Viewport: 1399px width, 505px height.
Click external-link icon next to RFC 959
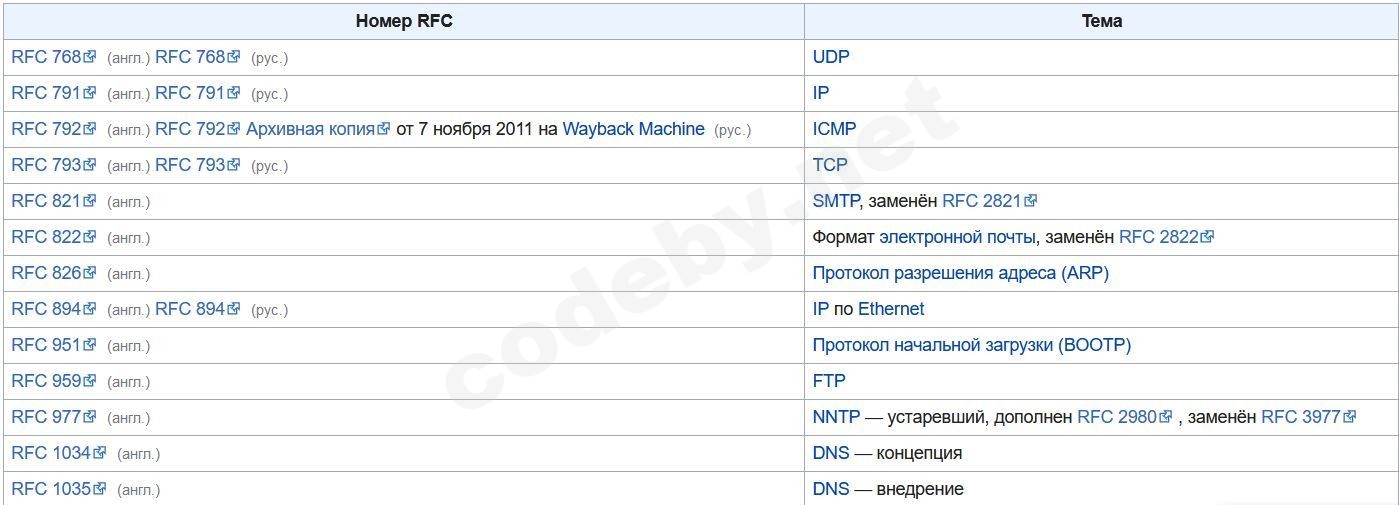90,381
